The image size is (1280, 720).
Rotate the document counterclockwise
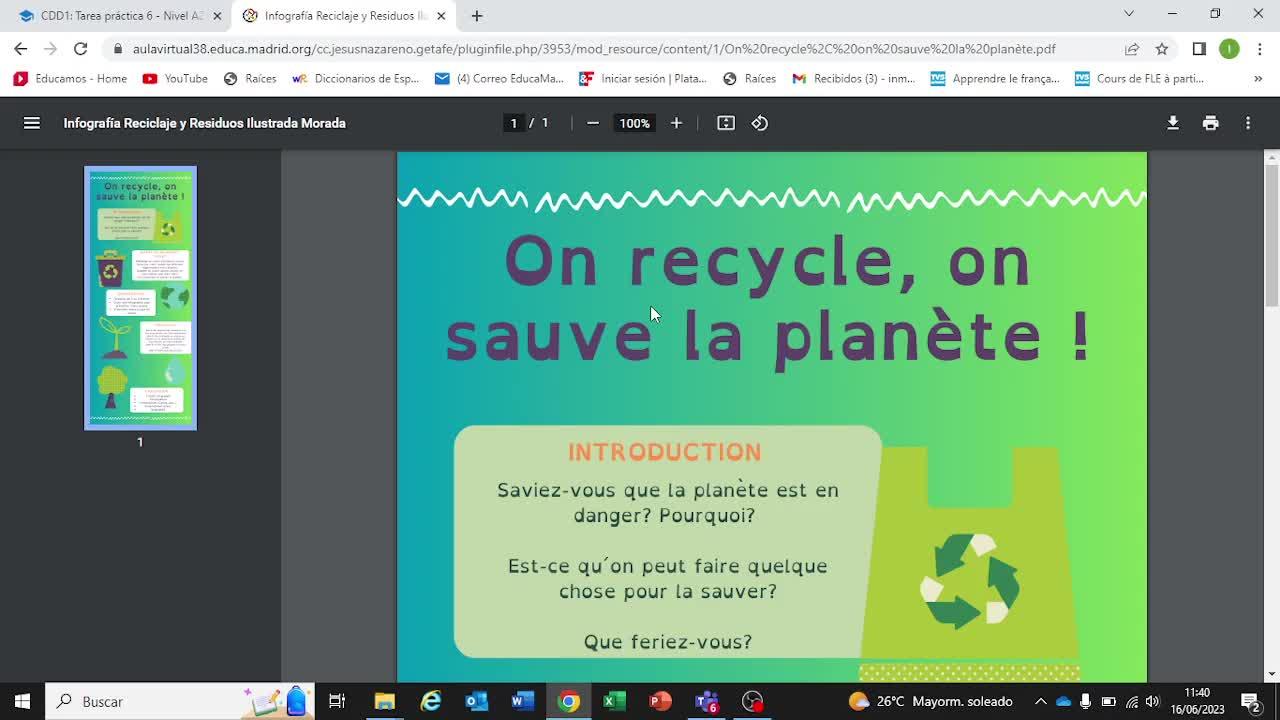[760, 123]
